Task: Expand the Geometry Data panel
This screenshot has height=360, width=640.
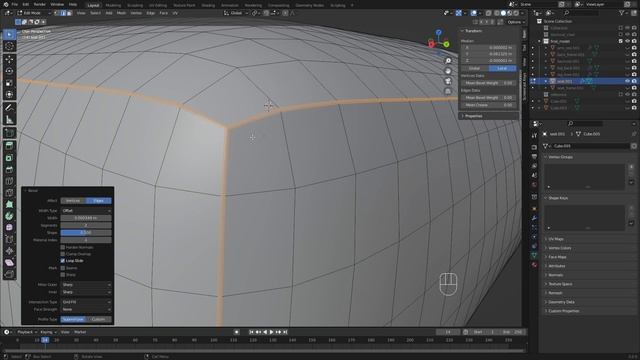Action: (x=561, y=302)
